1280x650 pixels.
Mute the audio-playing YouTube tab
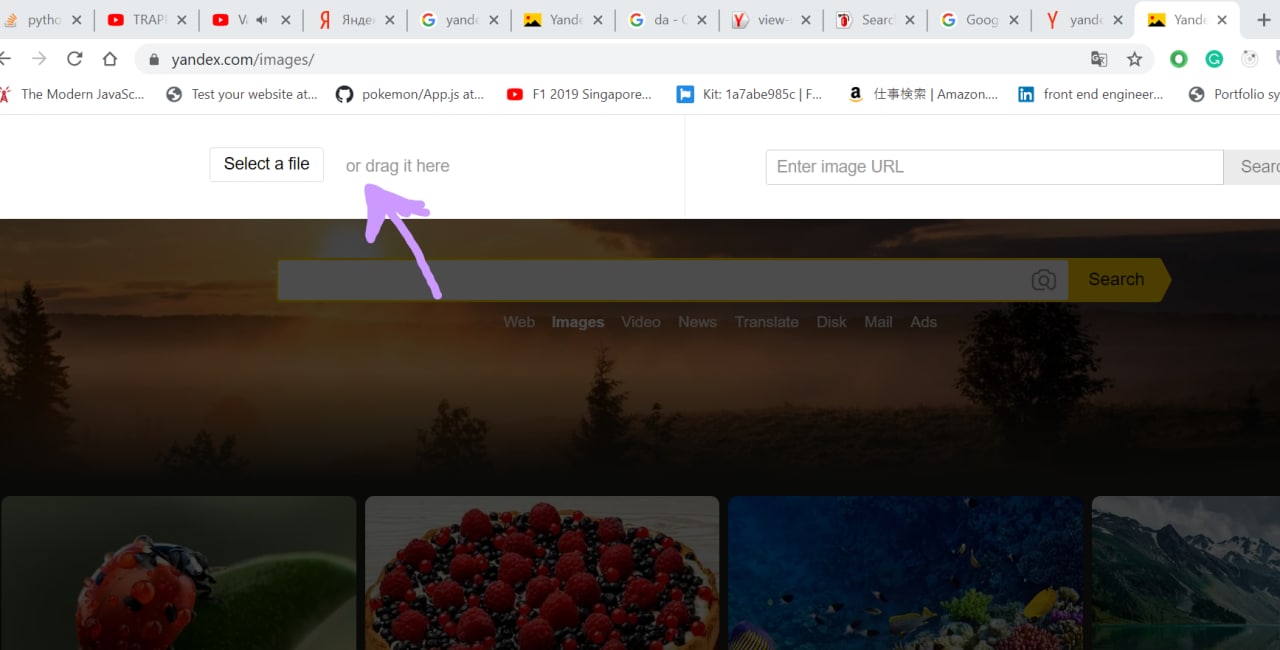point(262,20)
